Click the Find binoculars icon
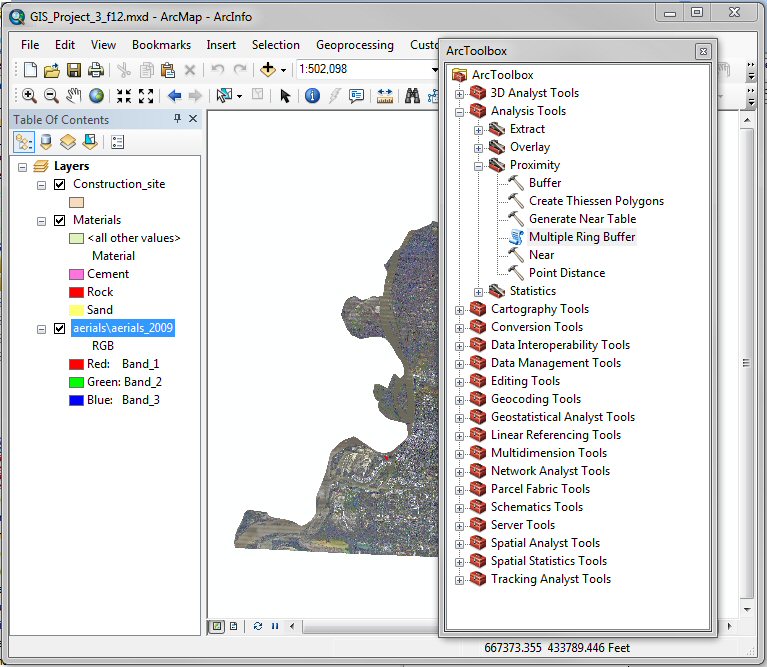767x667 pixels. 412,95
